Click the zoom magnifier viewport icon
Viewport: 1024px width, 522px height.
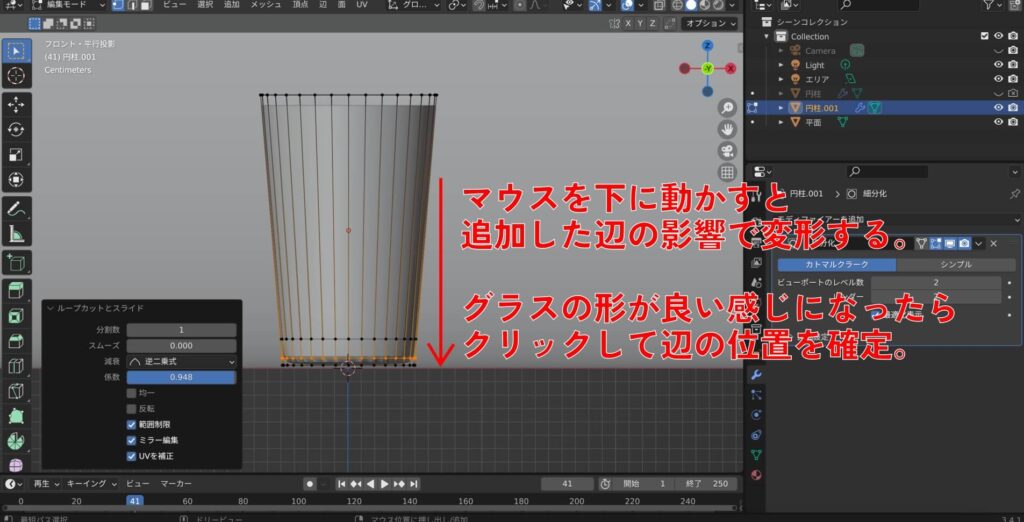click(x=727, y=107)
